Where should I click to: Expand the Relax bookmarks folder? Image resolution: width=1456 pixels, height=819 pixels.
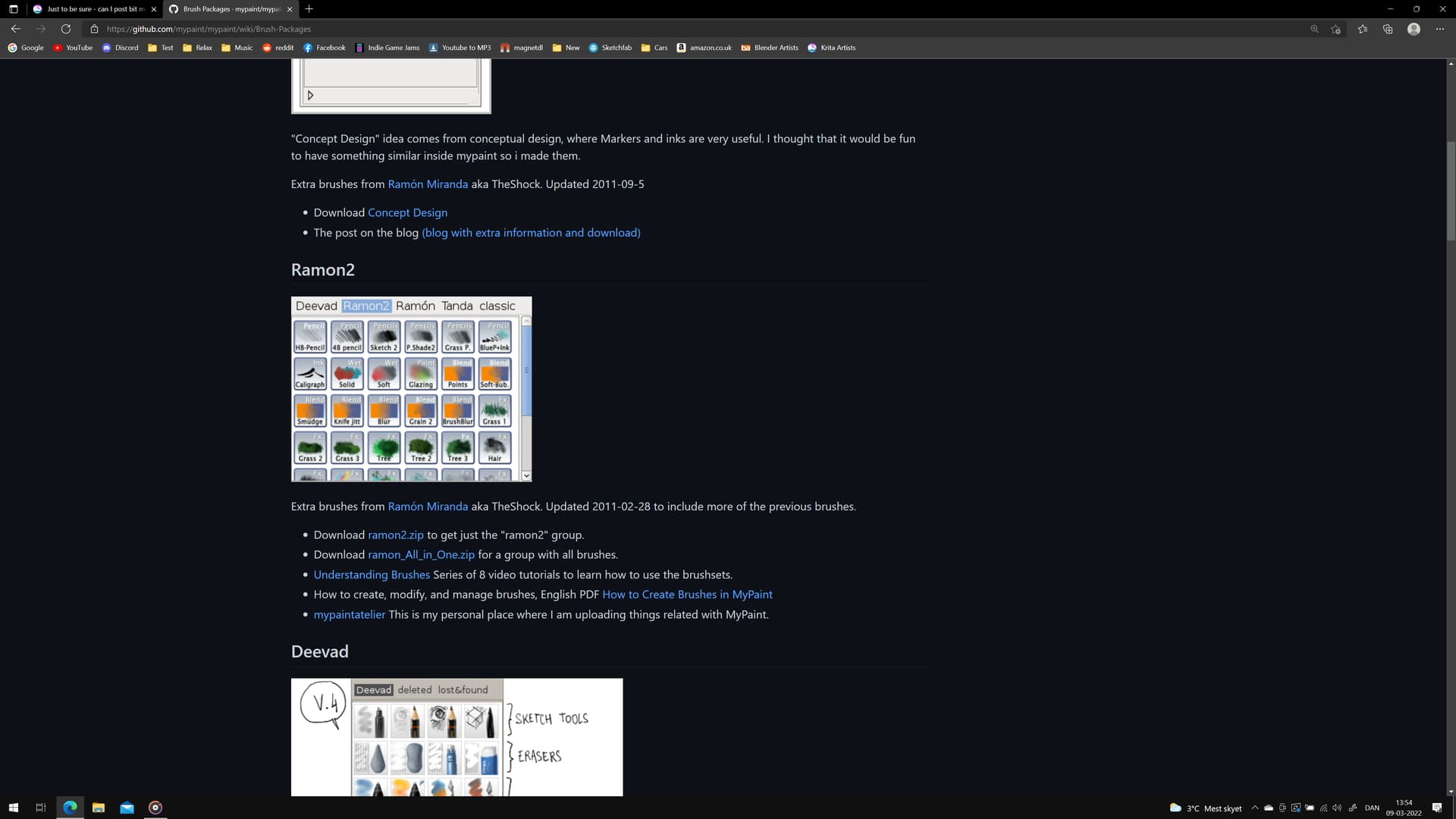click(197, 47)
